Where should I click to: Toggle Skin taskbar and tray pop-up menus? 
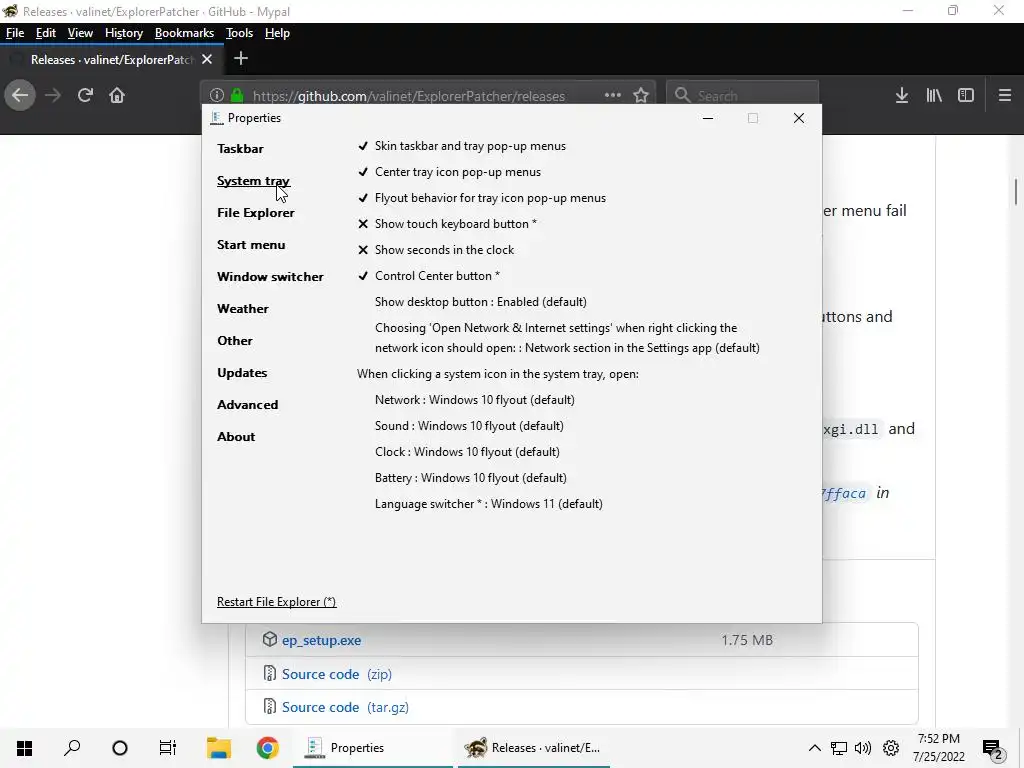[x=461, y=146]
